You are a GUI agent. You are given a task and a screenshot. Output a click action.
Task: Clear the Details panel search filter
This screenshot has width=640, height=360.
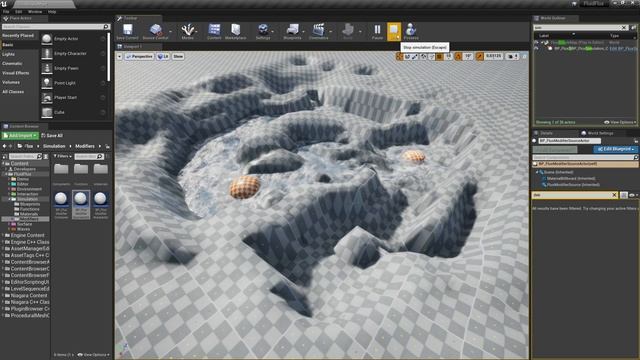tap(614, 195)
